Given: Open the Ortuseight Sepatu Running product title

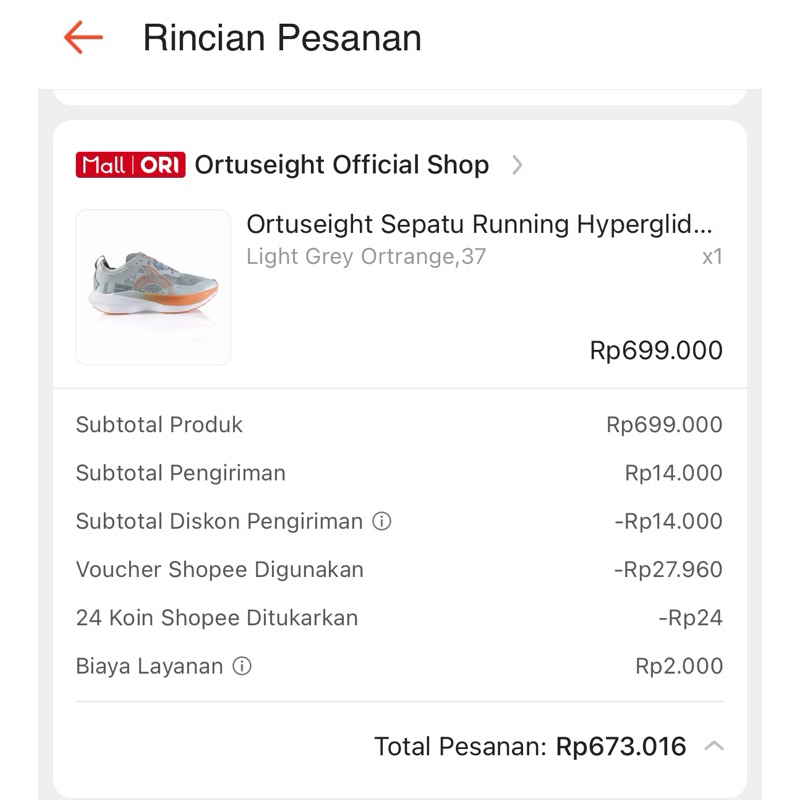Looking at the screenshot, I should (479, 224).
